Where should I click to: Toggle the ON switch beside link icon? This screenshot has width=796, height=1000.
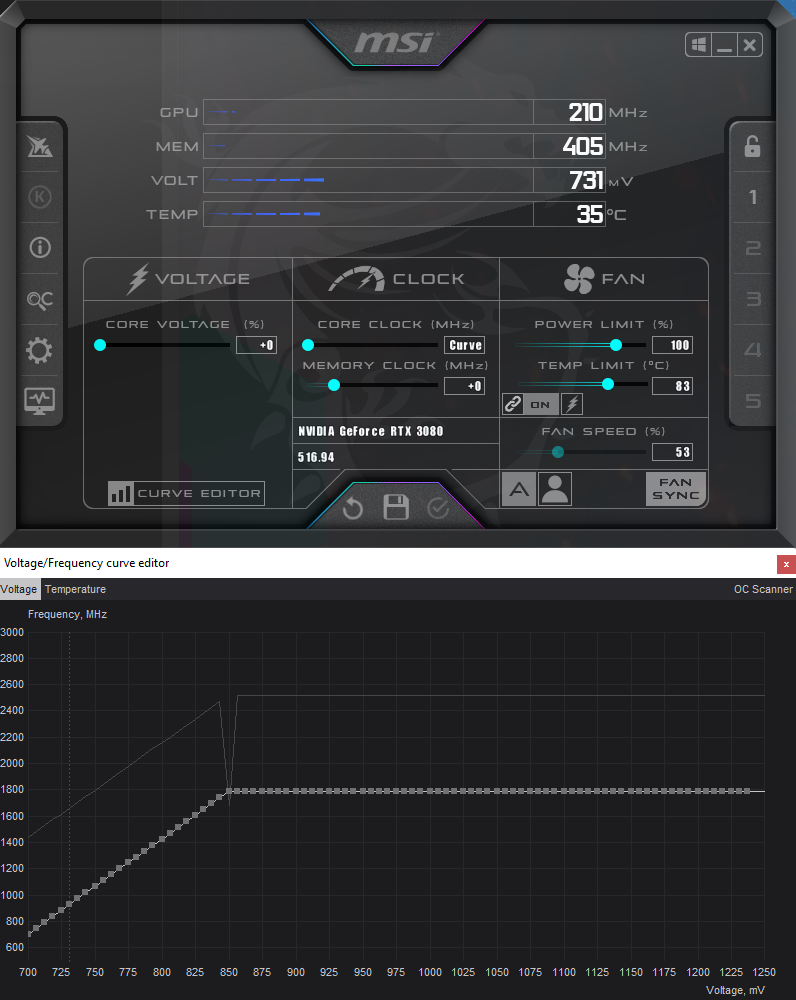[541, 404]
